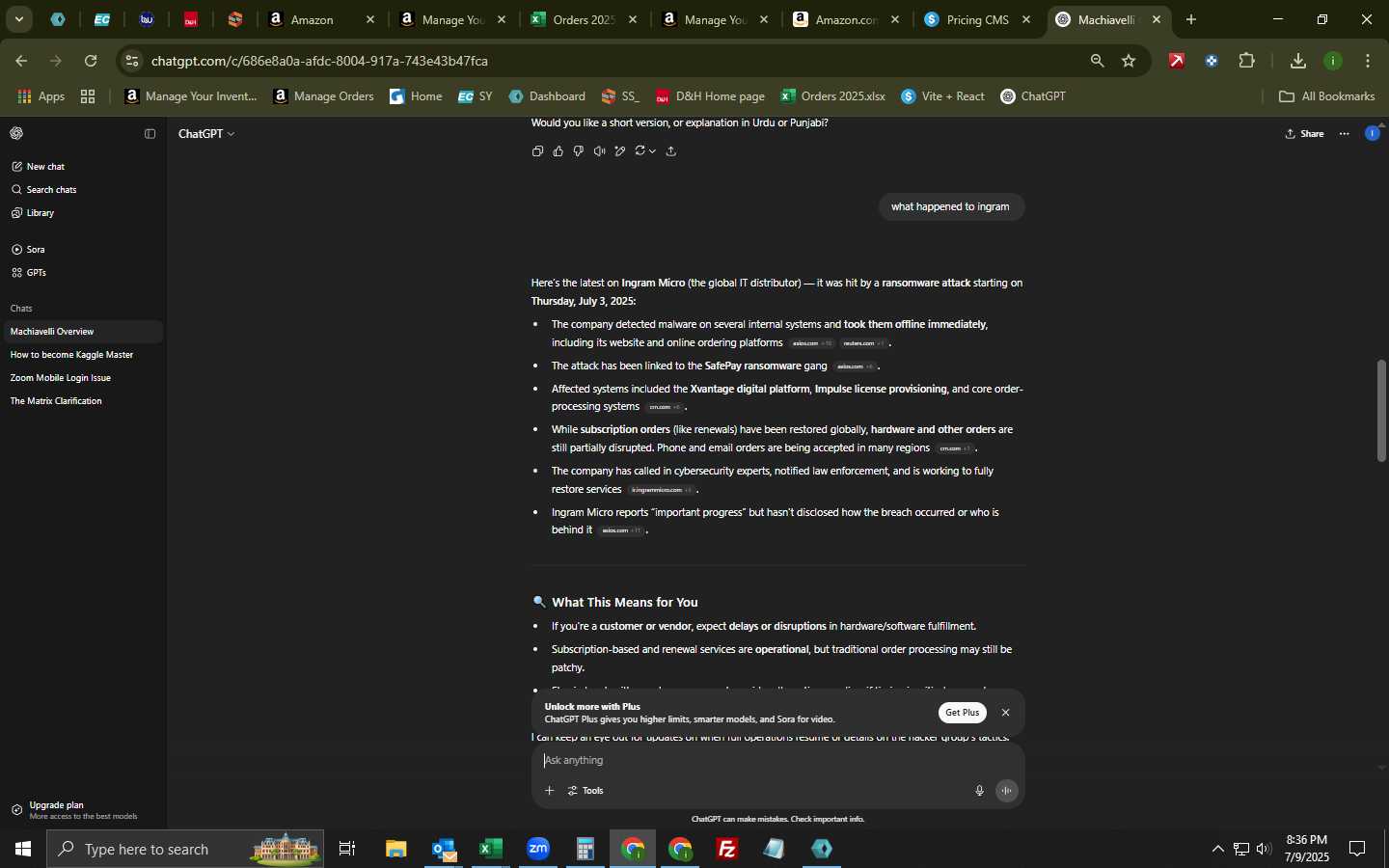The height and width of the screenshot is (868, 1389).
Task: Open edit in canvas pencil icon
Action: tap(620, 151)
